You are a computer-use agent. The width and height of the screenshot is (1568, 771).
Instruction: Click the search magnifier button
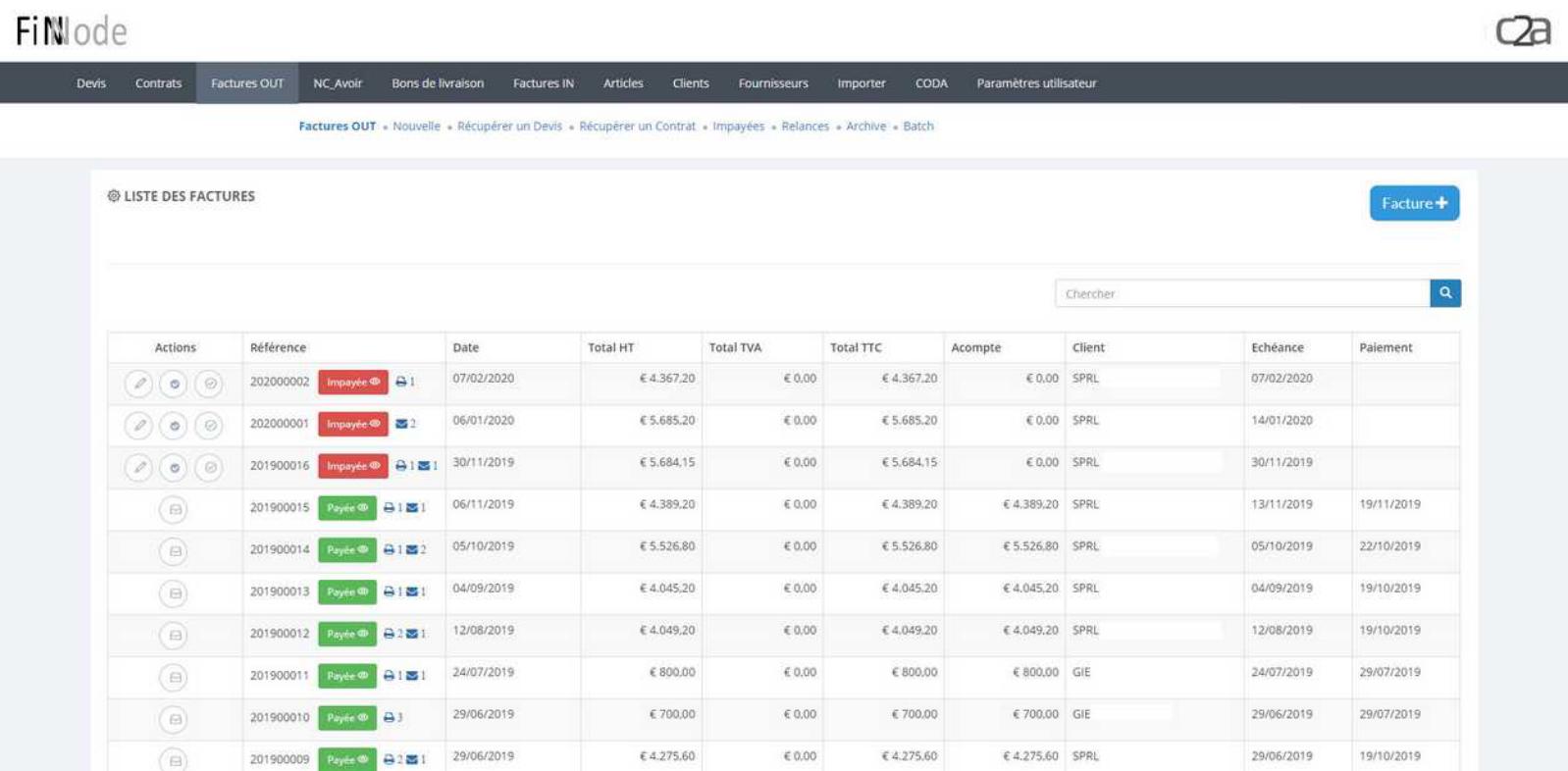[1445, 293]
